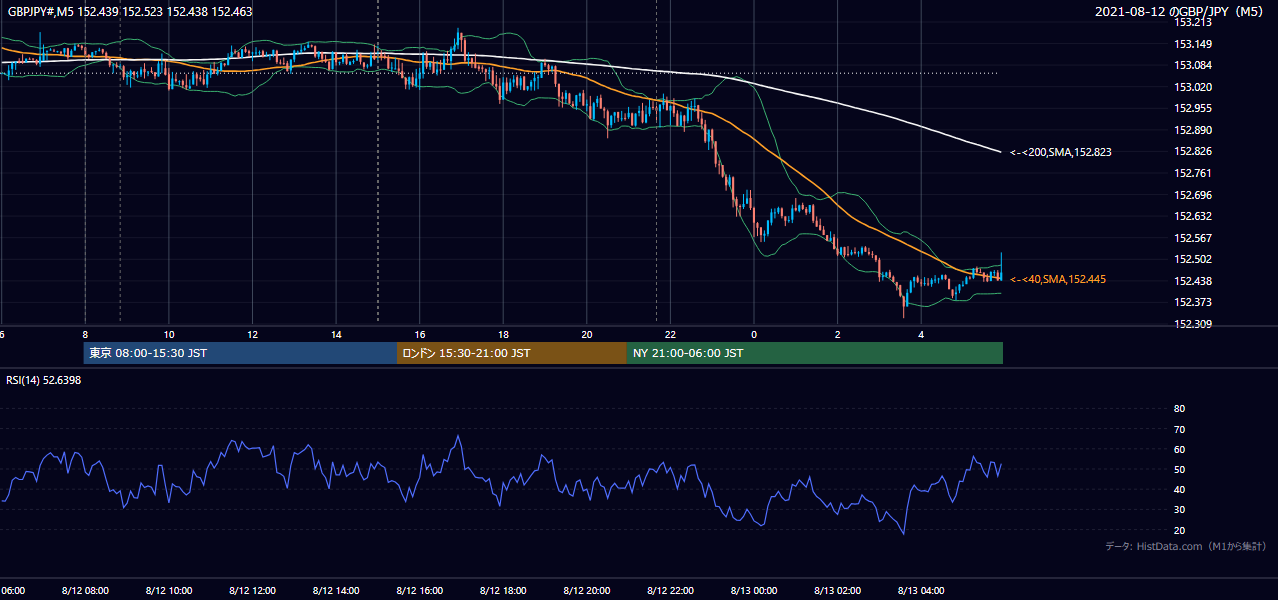Click price axis label 152.890
The image size is (1278, 600).
1193,130
